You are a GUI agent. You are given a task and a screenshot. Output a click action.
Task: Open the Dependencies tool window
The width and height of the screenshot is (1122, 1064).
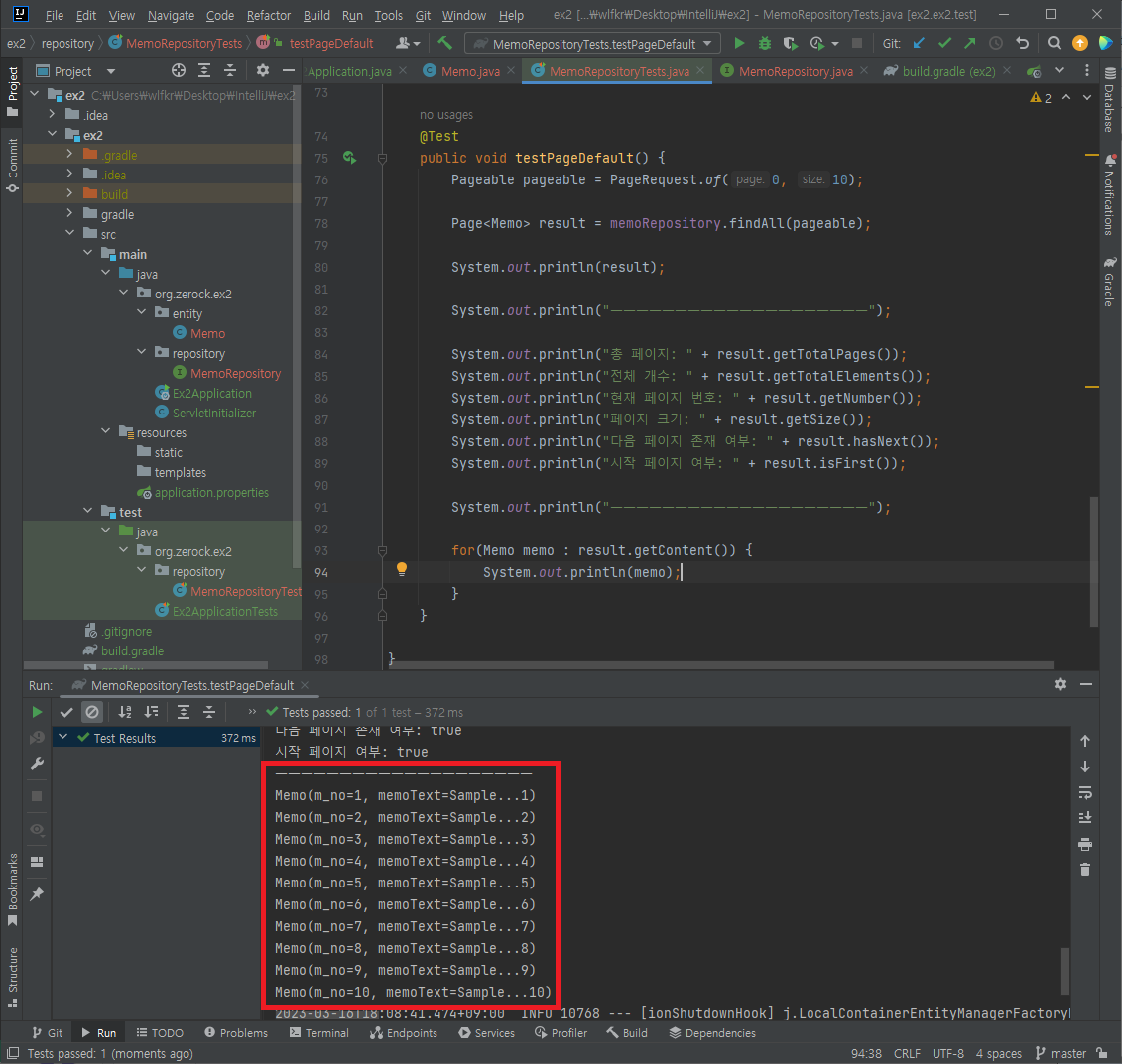click(712, 1033)
